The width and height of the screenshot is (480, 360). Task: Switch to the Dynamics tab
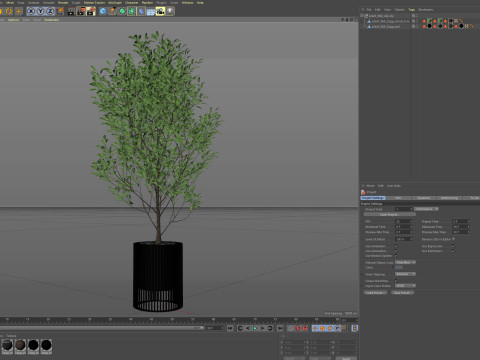point(423,198)
